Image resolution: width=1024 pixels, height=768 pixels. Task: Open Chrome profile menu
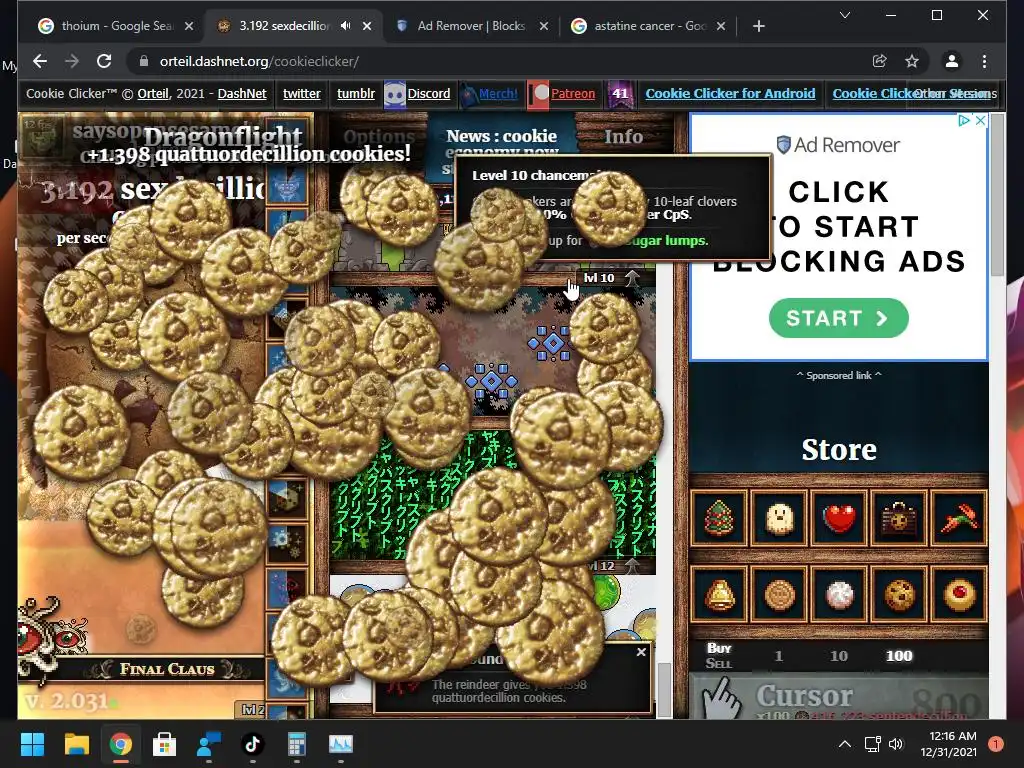tap(952, 61)
